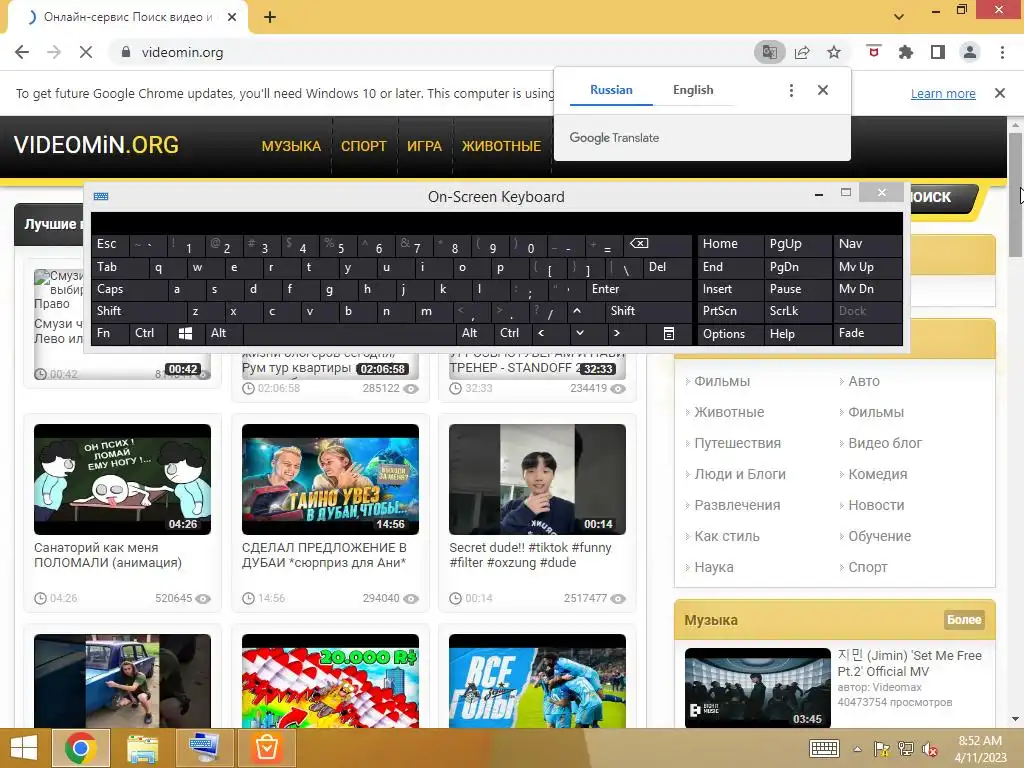The width and height of the screenshot is (1024, 768).
Task: Click the context menu key on keyboard
Action: [669, 334]
